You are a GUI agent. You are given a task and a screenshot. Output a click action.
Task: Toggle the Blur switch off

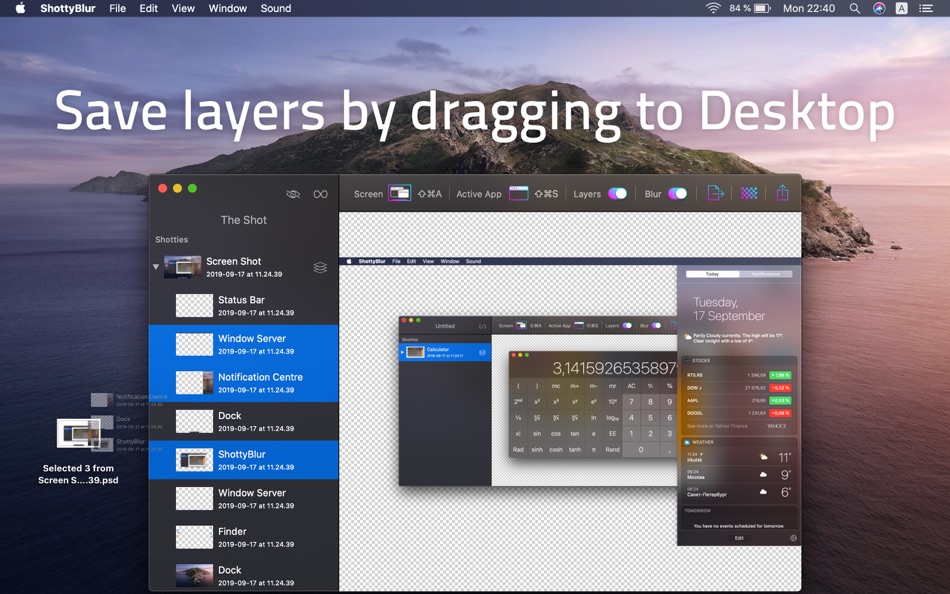(677, 193)
